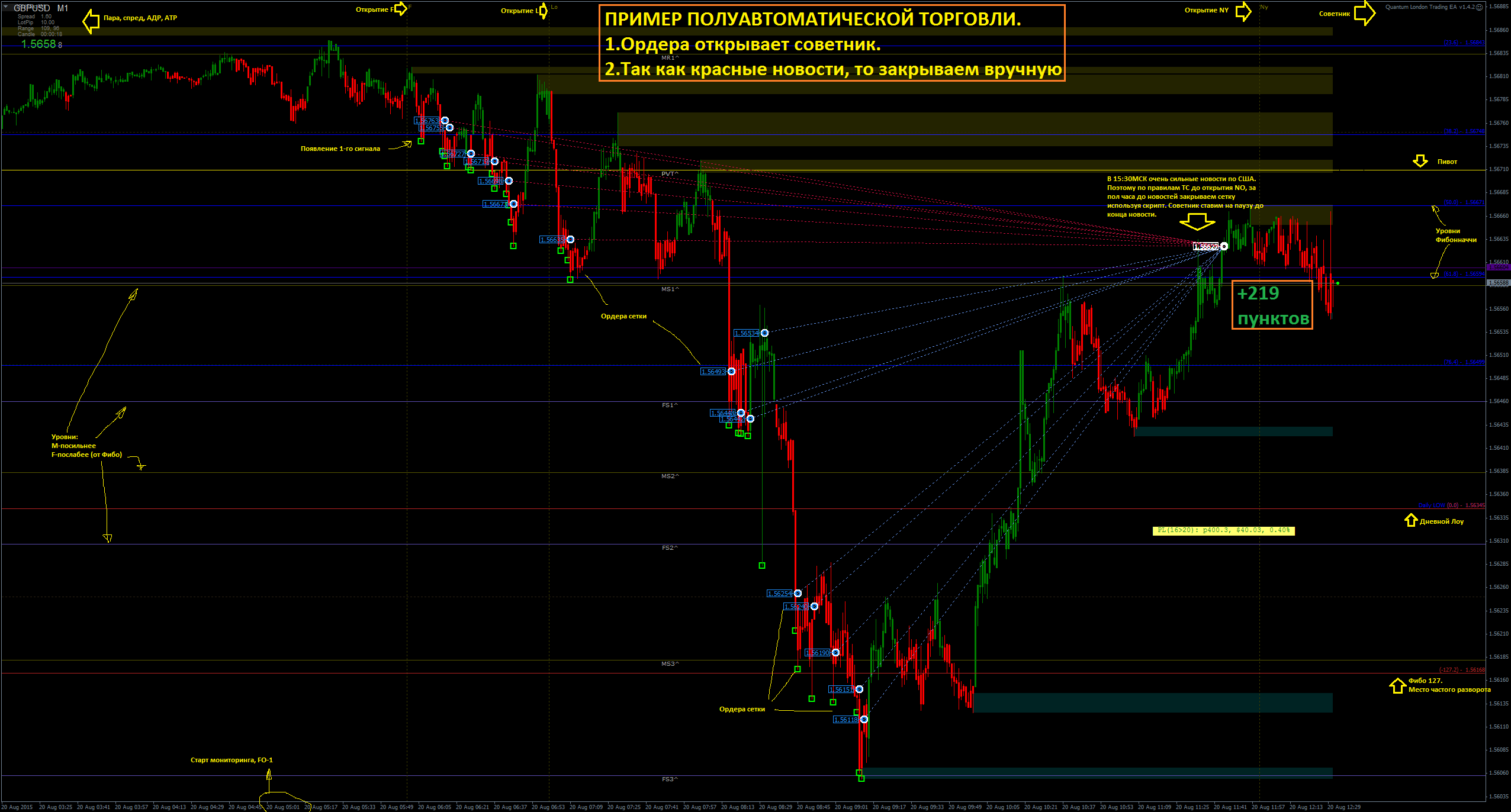Click the Daily LOW (0.0) - 1.56345 label
The height and width of the screenshot is (812, 1511).
click(x=1451, y=505)
